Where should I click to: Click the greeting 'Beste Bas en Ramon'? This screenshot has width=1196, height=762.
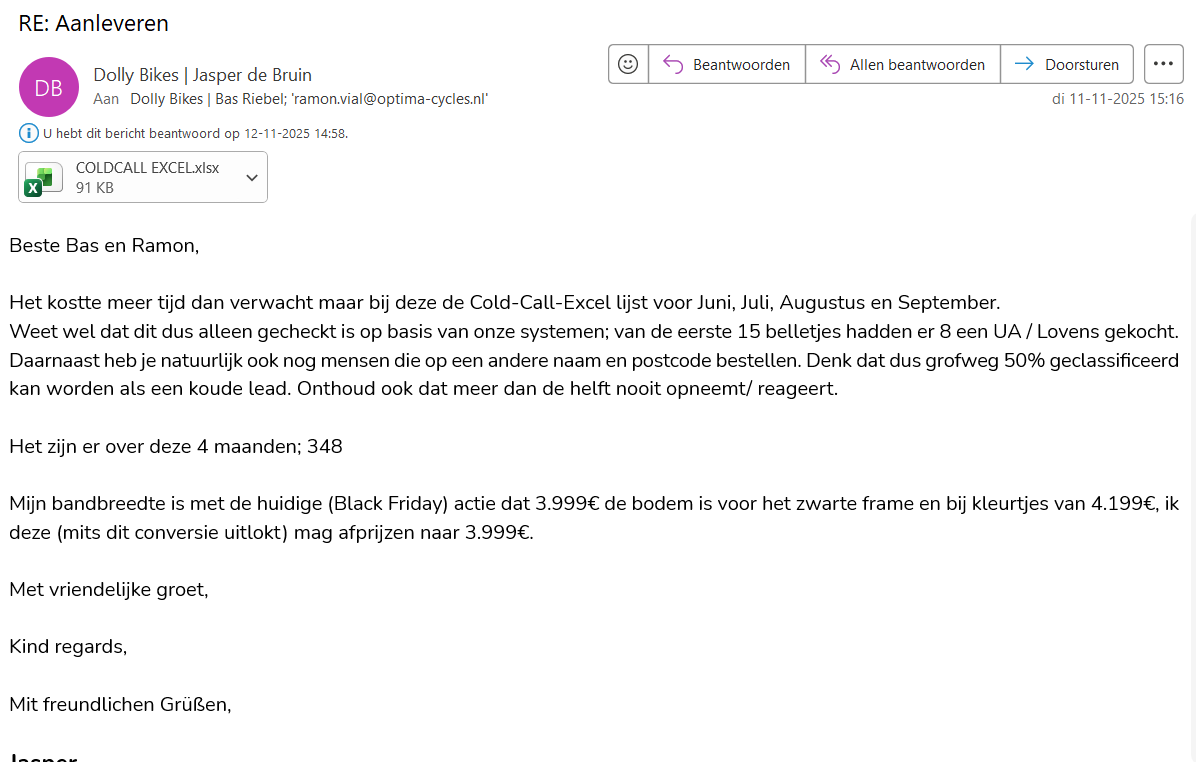[104, 246]
